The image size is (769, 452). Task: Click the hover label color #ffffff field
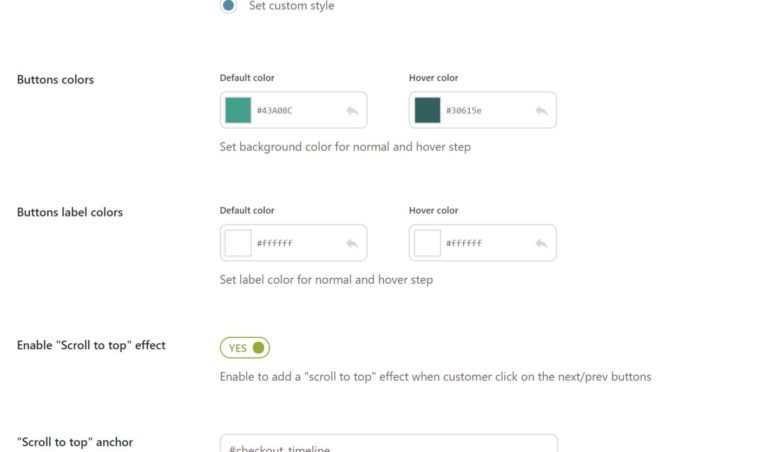484,243
